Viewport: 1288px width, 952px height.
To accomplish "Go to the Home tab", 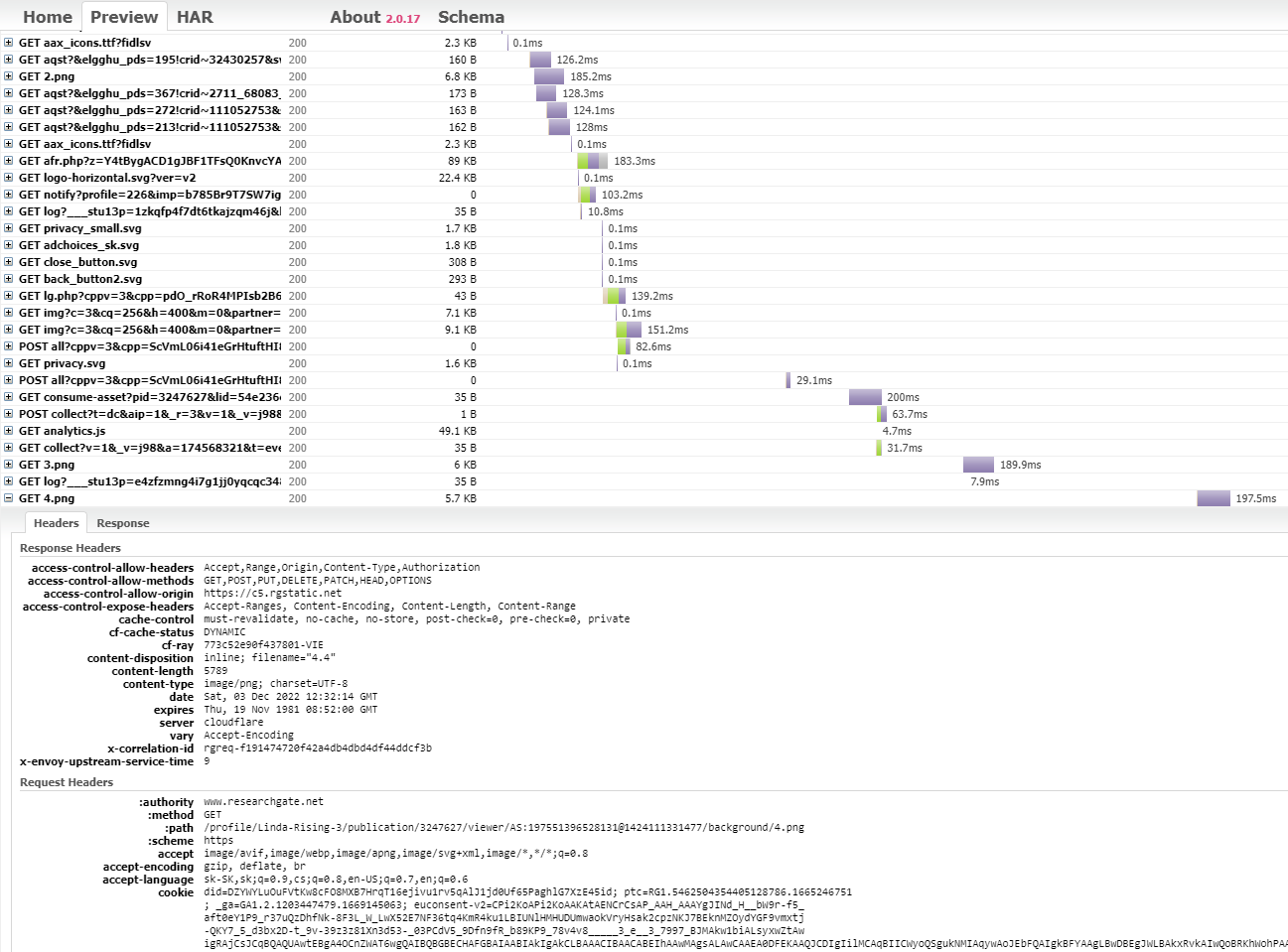I will coord(48,17).
